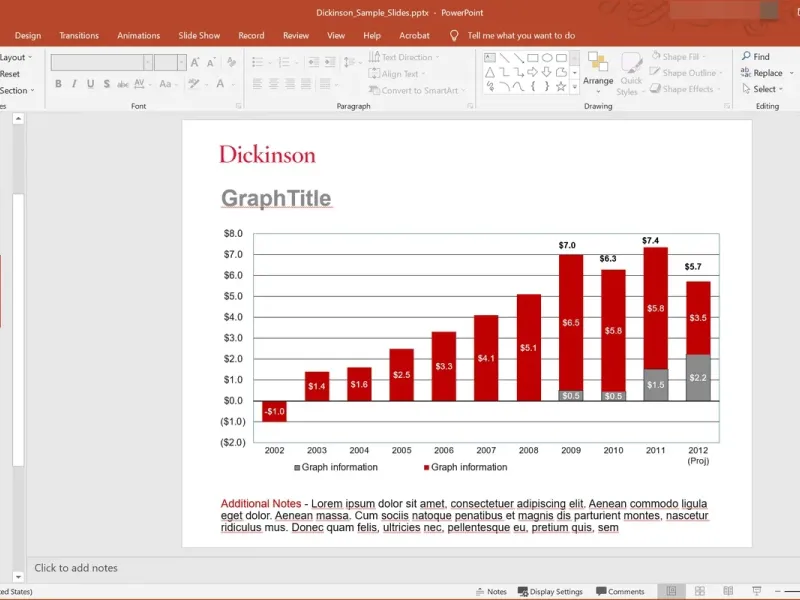Choose the Elbow Arrow Connector shape

(x=518, y=72)
